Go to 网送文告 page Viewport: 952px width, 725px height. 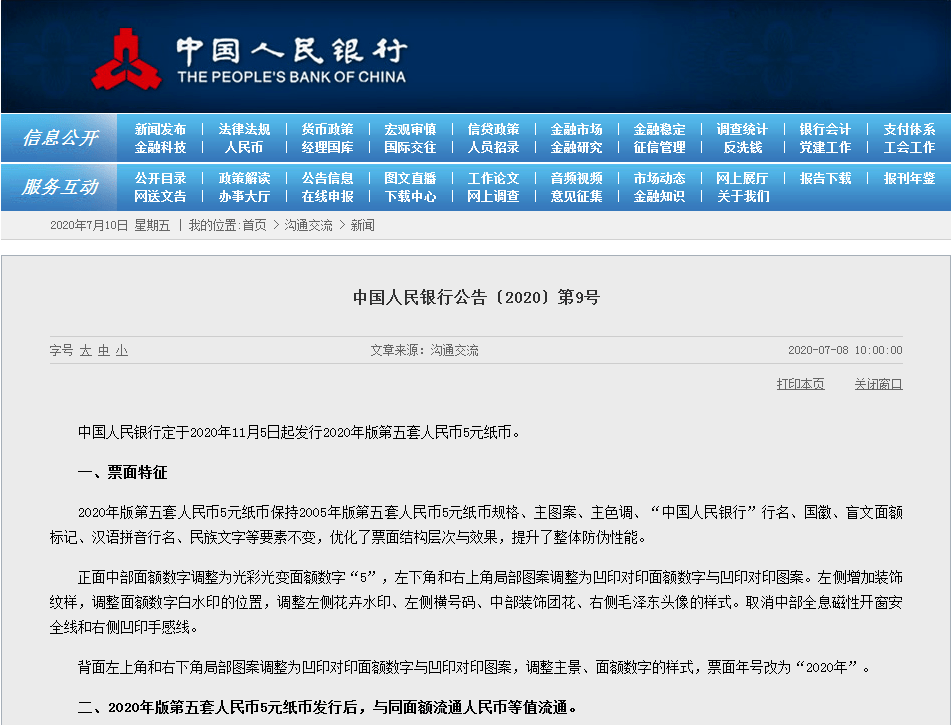click(160, 197)
